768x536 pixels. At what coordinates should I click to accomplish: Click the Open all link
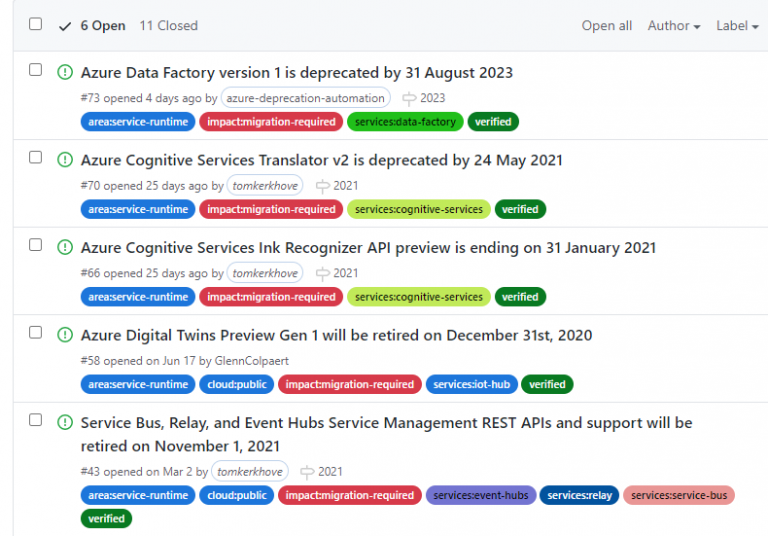pyautogui.click(x=607, y=26)
